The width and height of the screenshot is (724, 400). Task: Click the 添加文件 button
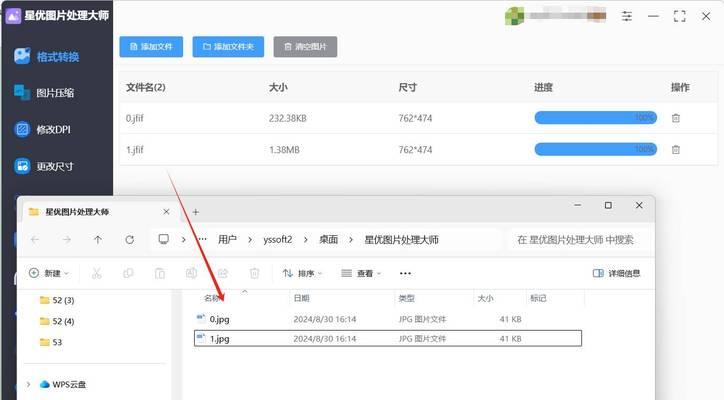(151, 47)
